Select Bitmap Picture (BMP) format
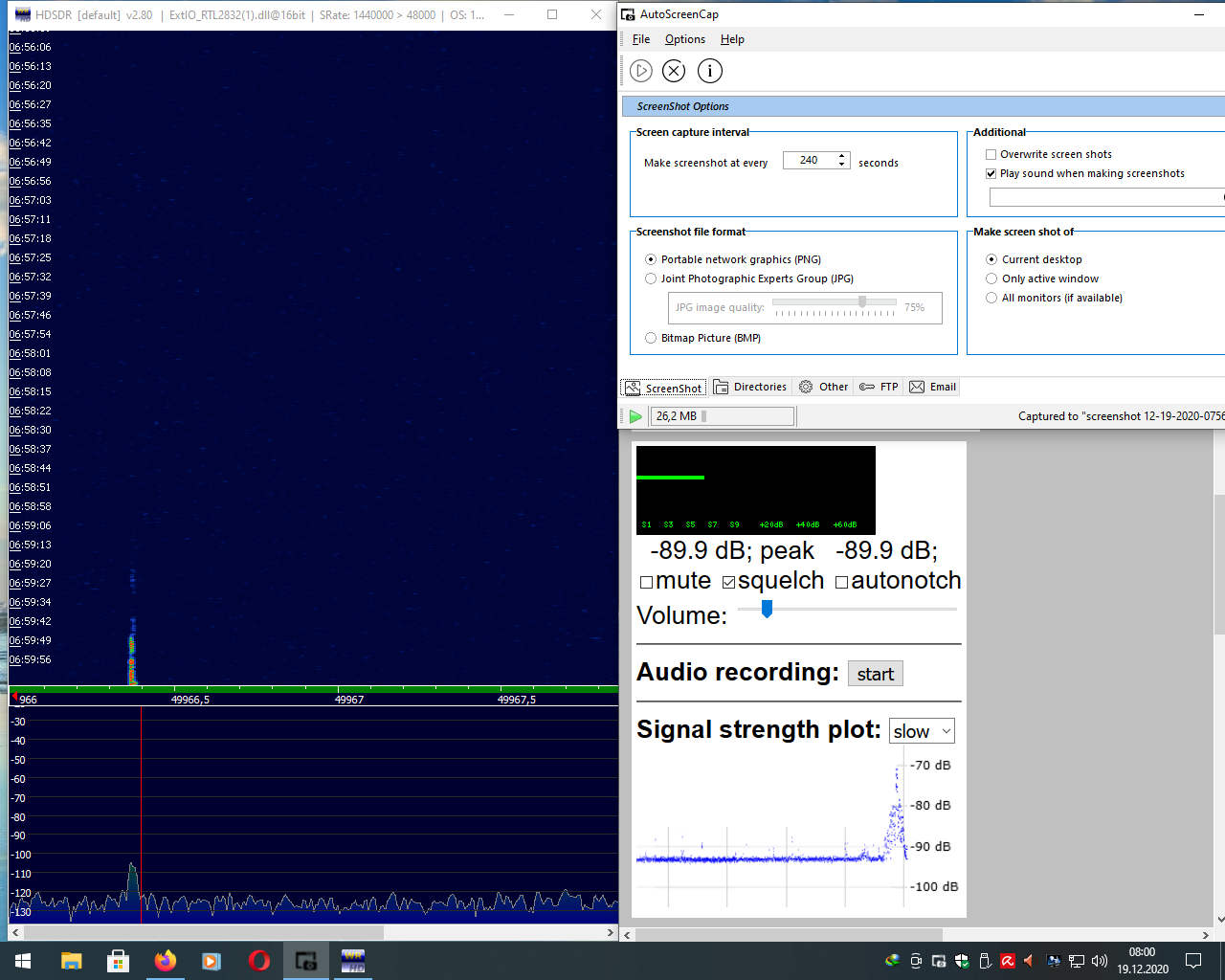 [x=651, y=338]
